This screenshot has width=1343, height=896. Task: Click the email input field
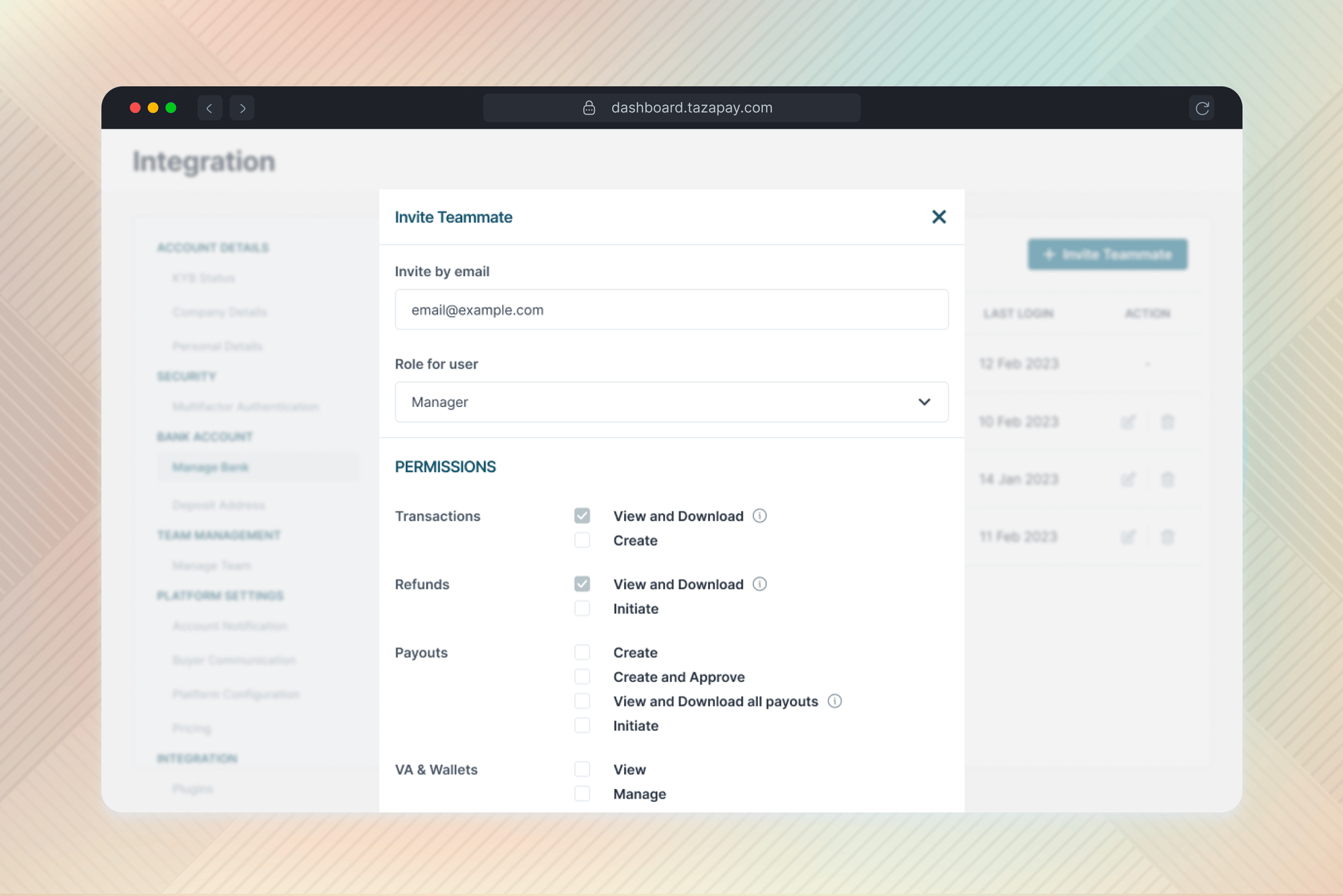point(671,310)
